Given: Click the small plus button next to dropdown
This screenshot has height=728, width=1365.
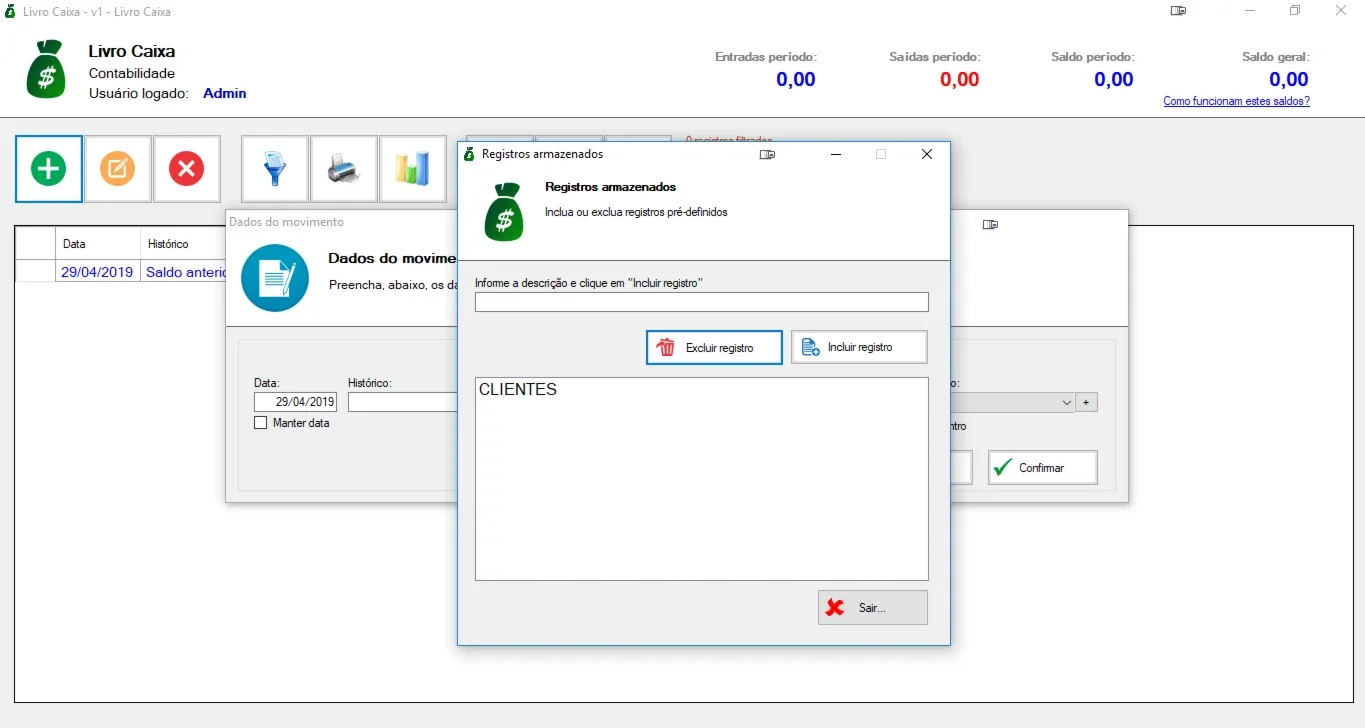Looking at the screenshot, I should coord(1087,402).
